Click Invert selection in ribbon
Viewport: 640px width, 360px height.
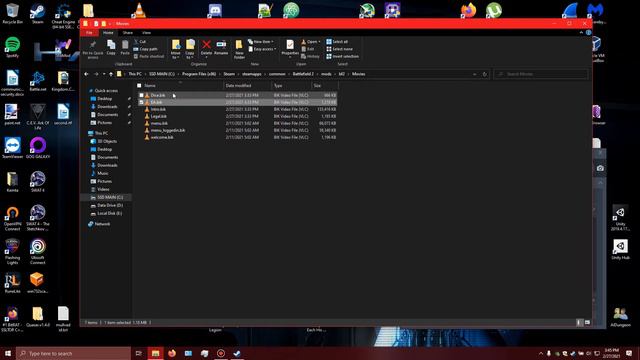tap(342, 56)
